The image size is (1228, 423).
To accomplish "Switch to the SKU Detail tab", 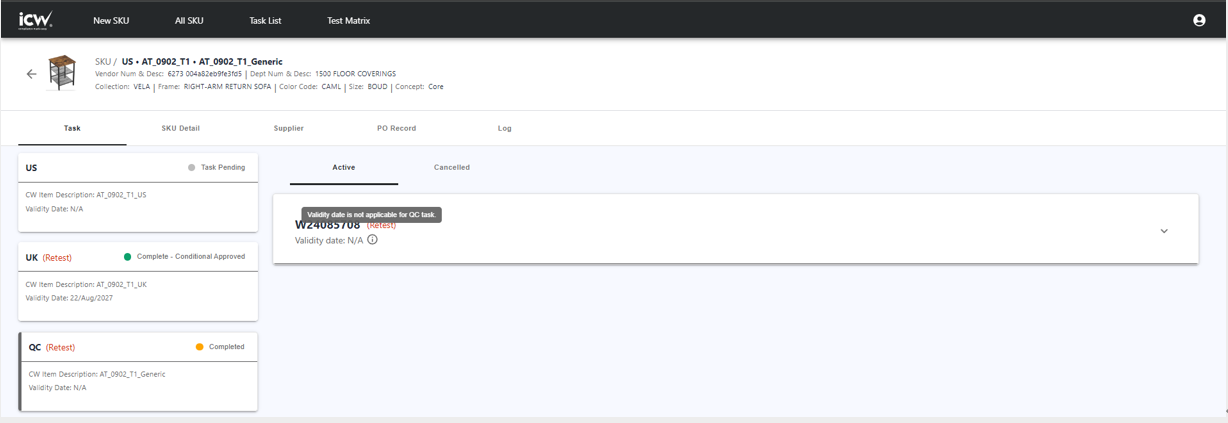I will point(181,128).
